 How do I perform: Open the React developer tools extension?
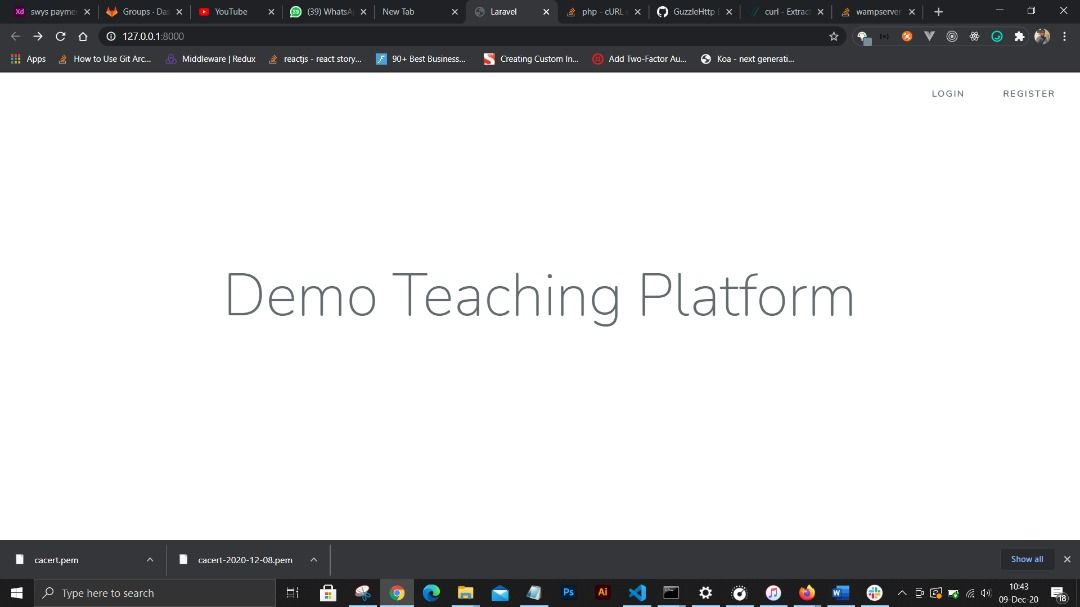point(975,37)
